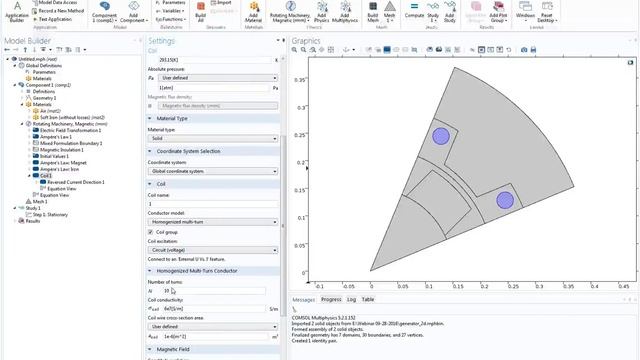640x360 pixels.
Task: Select Ampère's Law: Magnet node
Action: click(63, 163)
